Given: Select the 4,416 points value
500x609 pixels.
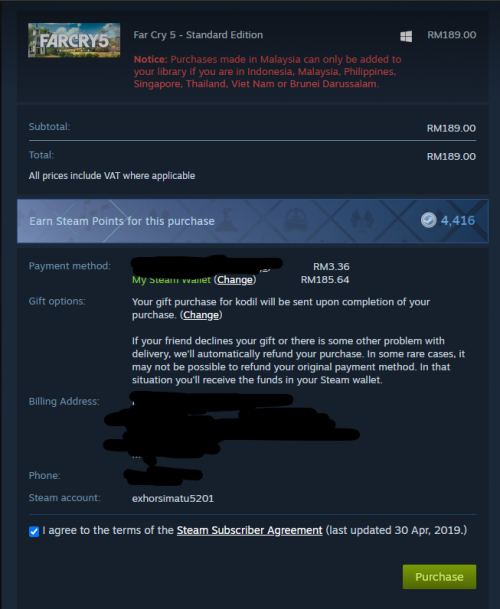Looking at the screenshot, I should (x=458, y=220).
